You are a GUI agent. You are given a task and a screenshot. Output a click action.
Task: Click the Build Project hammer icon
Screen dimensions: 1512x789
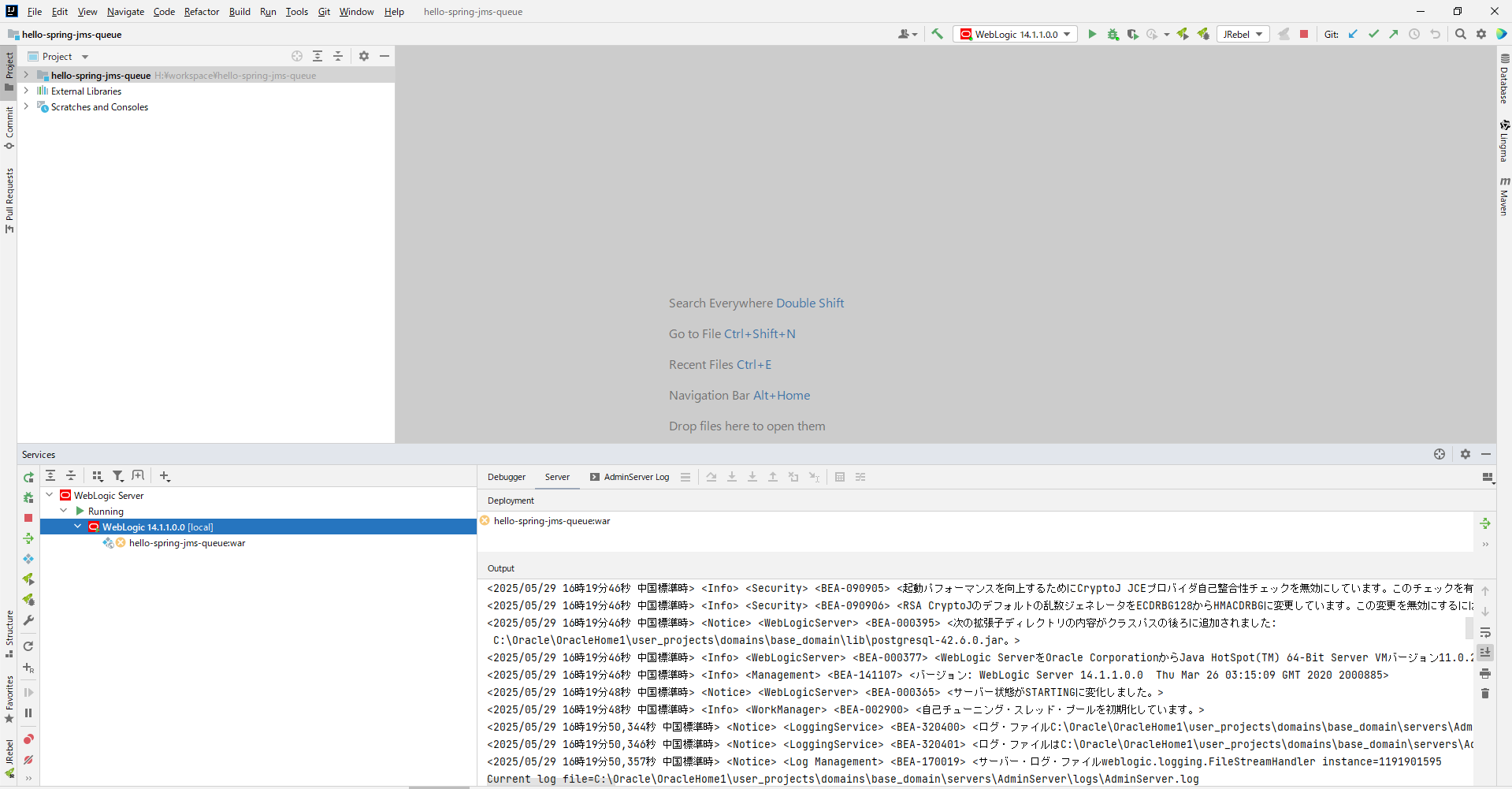pyautogui.click(x=937, y=34)
